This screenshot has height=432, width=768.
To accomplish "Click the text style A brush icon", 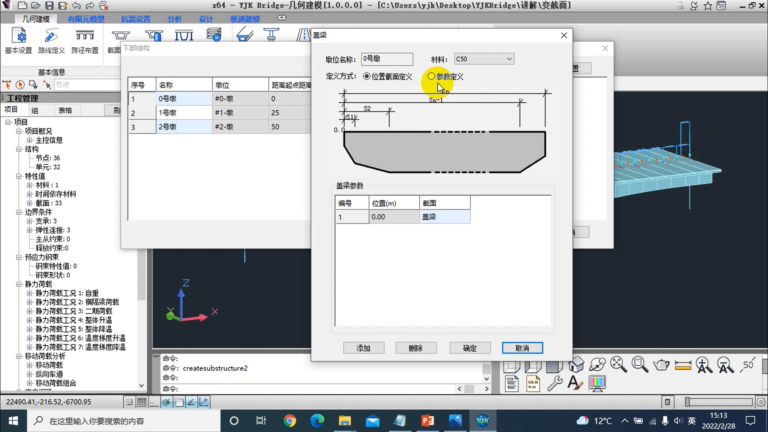I will coord(576,383).
